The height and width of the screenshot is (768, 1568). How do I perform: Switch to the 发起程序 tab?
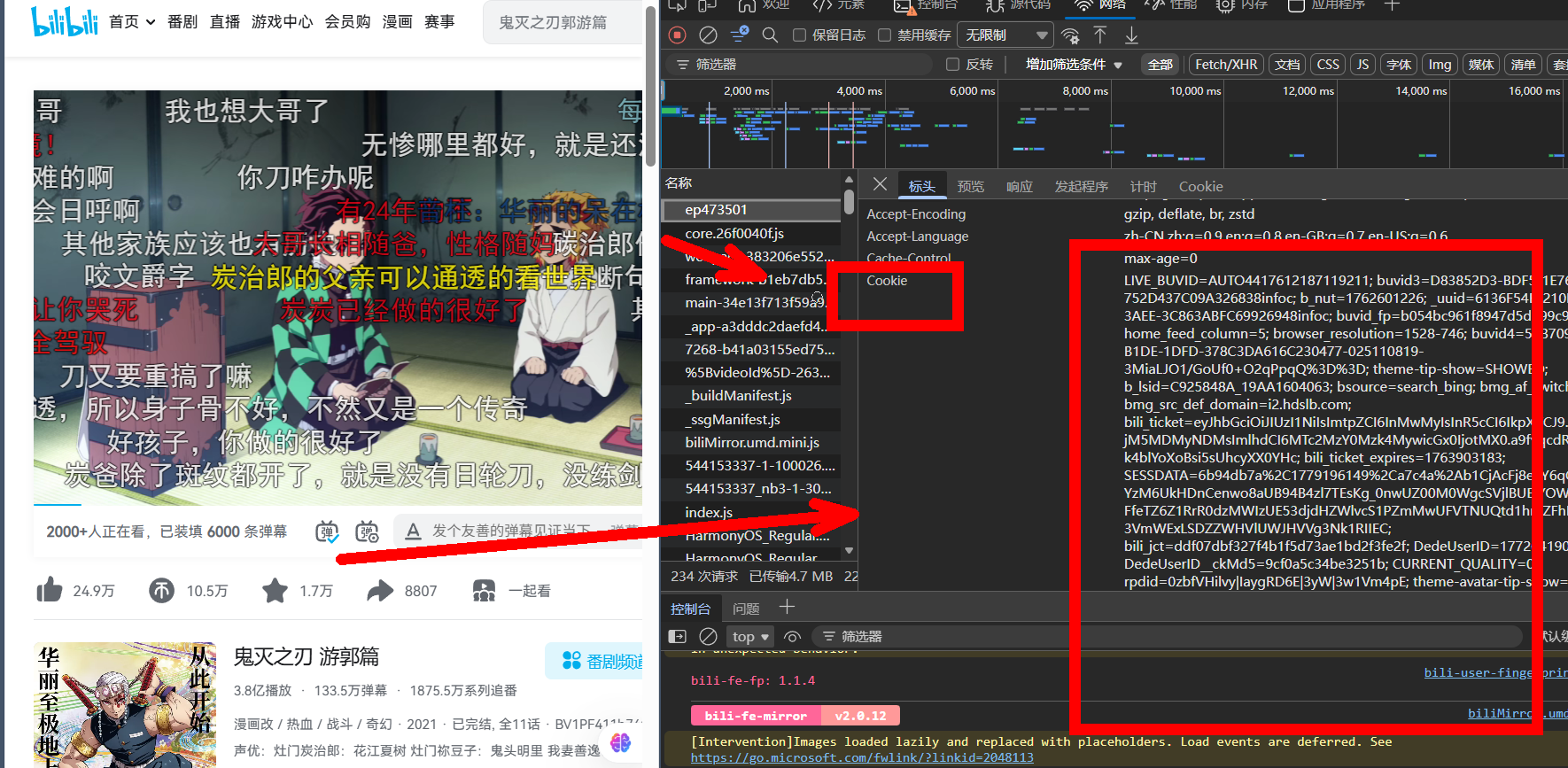click(1081, 186)
